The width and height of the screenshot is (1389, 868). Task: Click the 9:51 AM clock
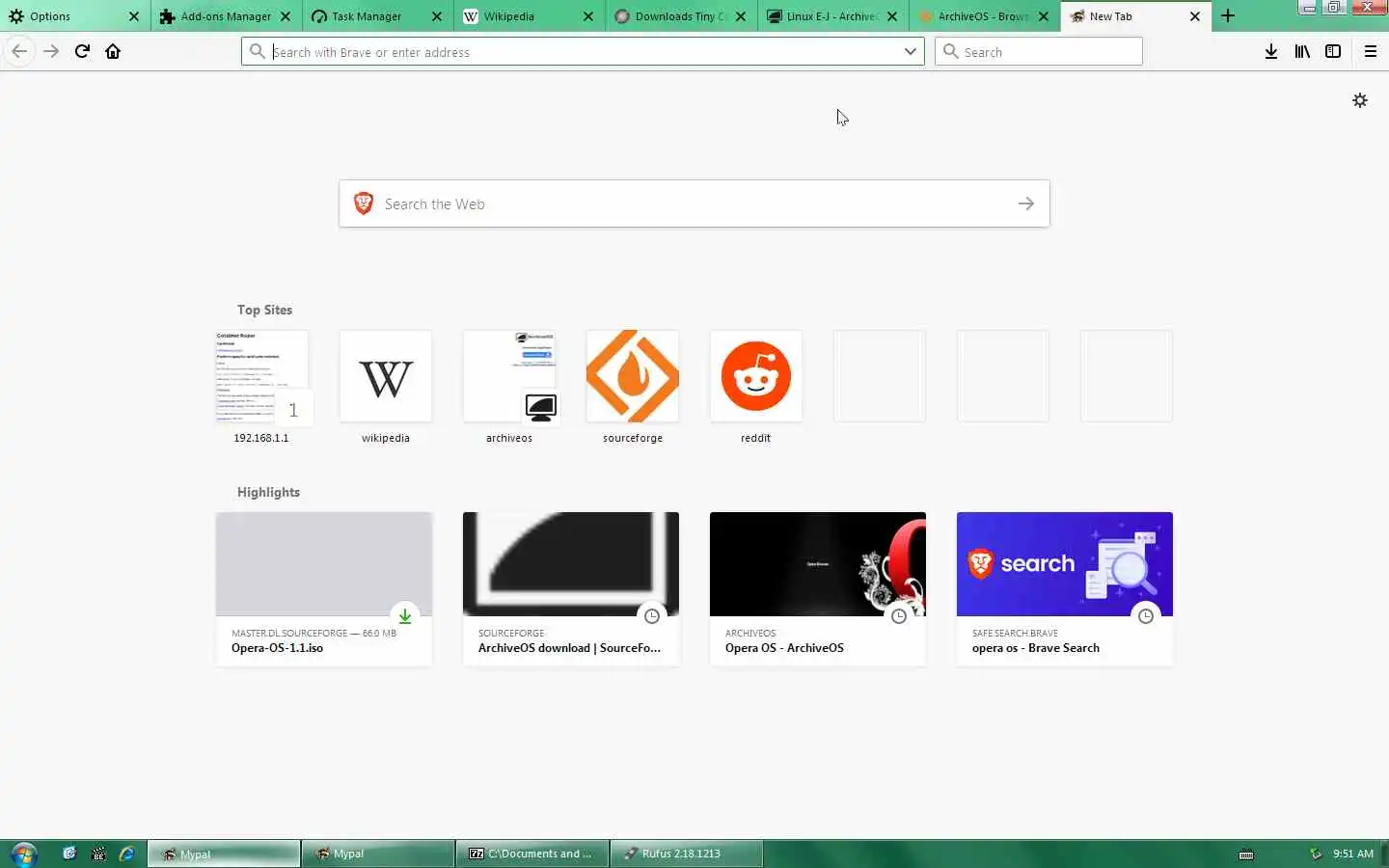(x=1353, y=854)
